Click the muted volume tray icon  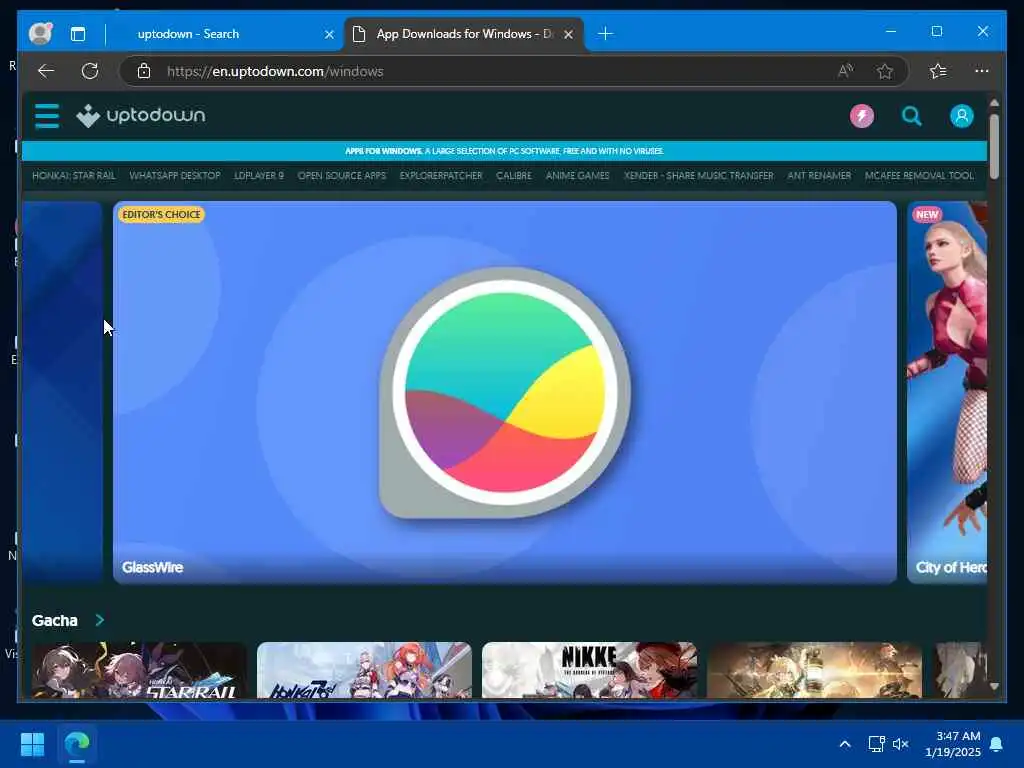901,744
